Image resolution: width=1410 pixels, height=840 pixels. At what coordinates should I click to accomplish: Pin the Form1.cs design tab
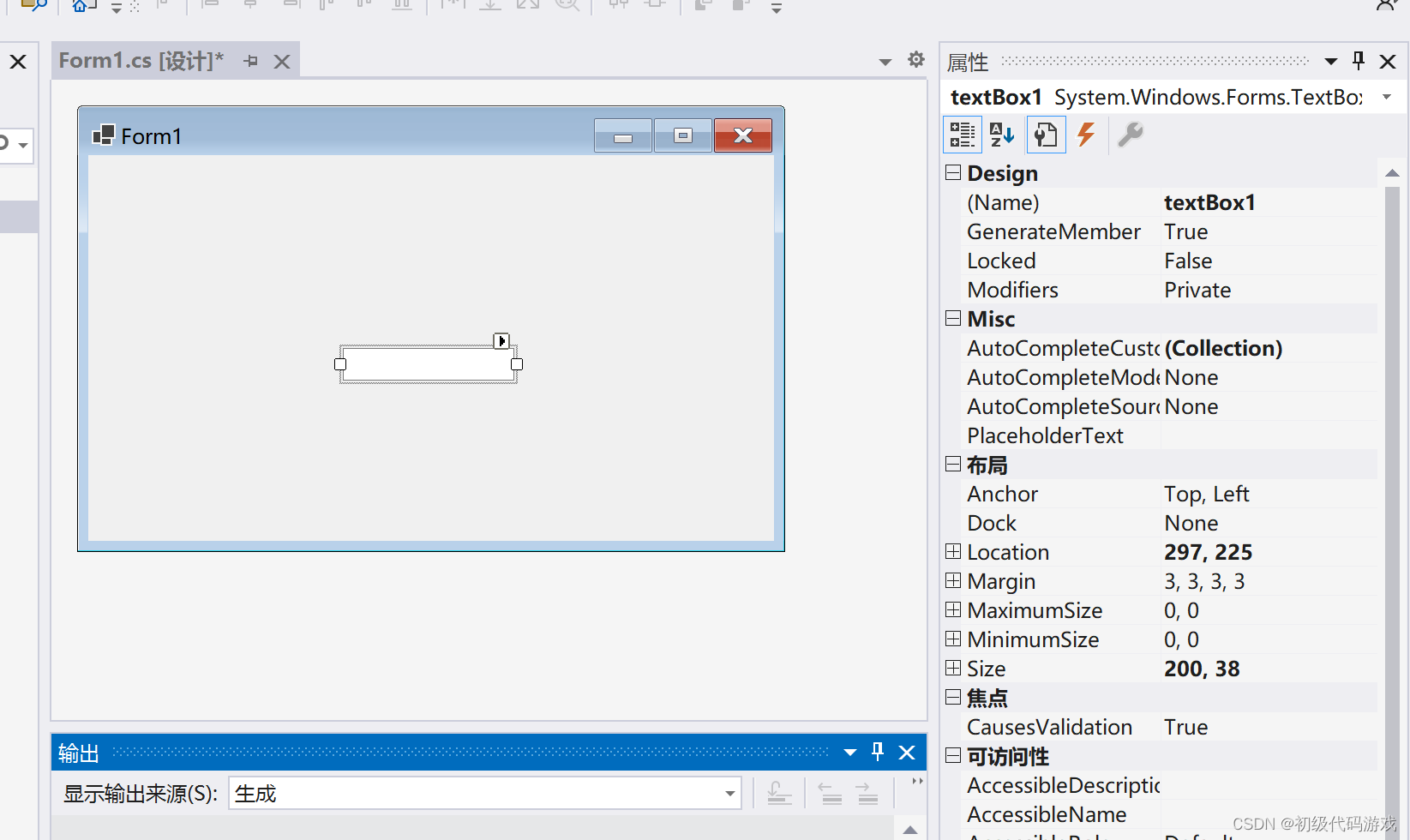click(x=251, y=61)
